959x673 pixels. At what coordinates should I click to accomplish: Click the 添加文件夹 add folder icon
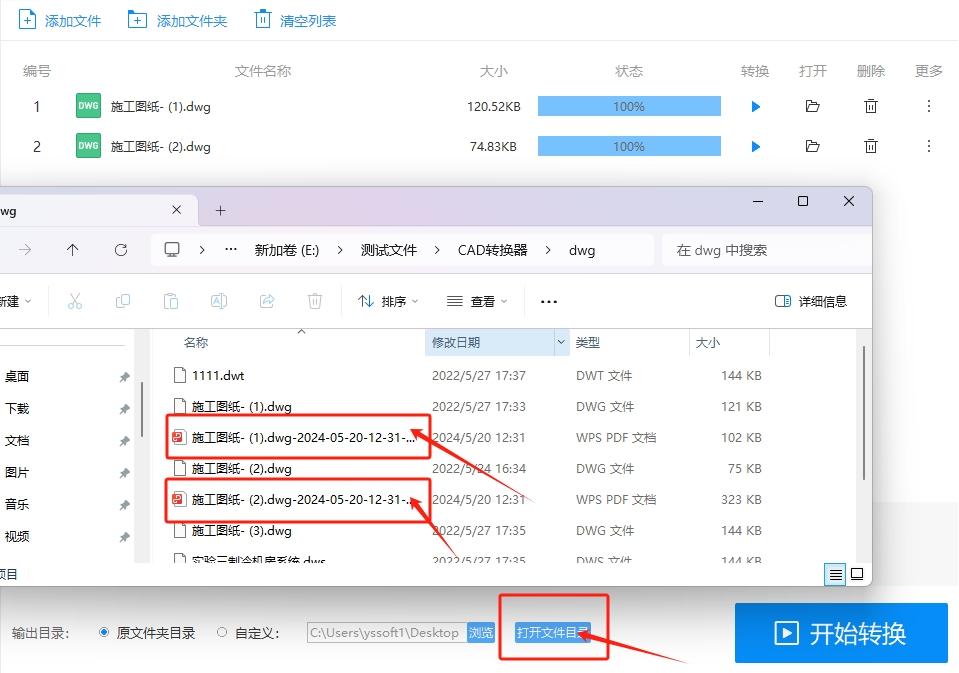click(135, 19)
